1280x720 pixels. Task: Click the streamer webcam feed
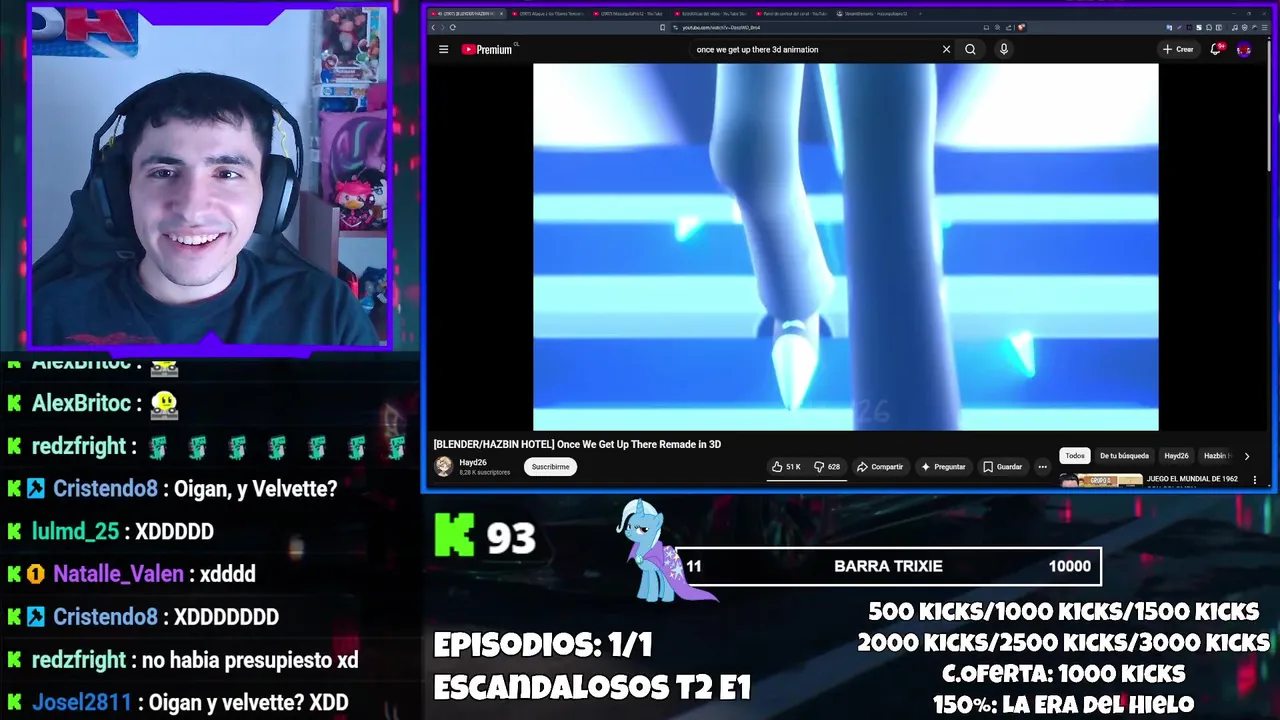click(209, 177)
